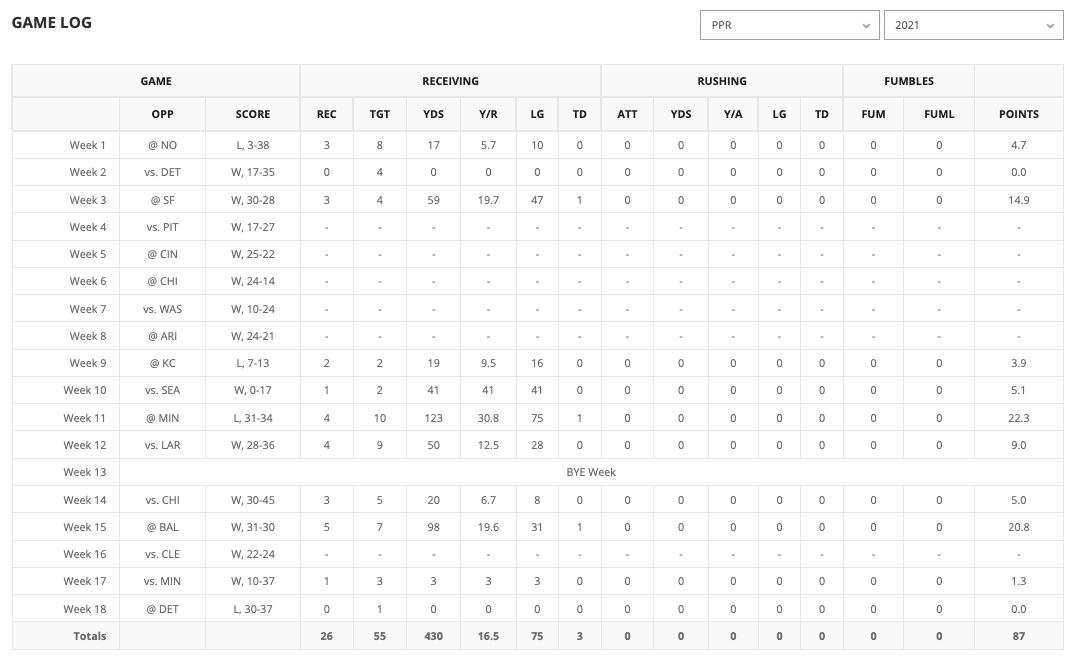Click the vs. WAS opponent cell
1080x666 pixels.
[x=163, y=309]
